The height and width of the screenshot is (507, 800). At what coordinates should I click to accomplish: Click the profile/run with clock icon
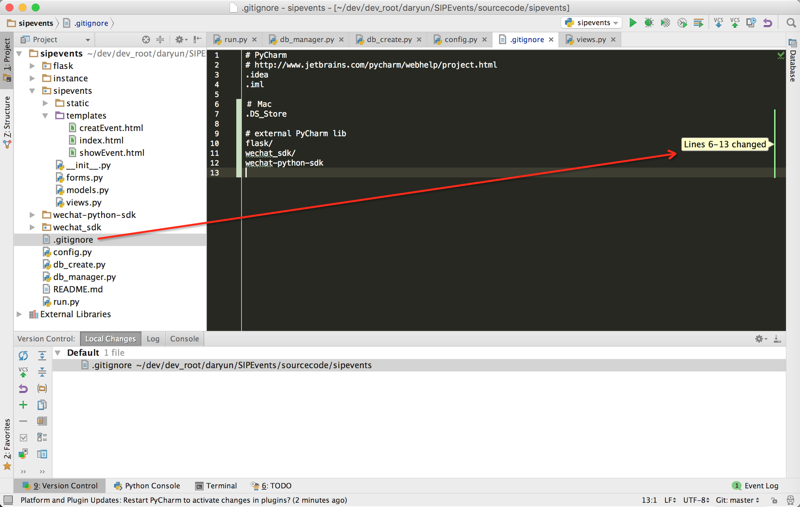682,22
